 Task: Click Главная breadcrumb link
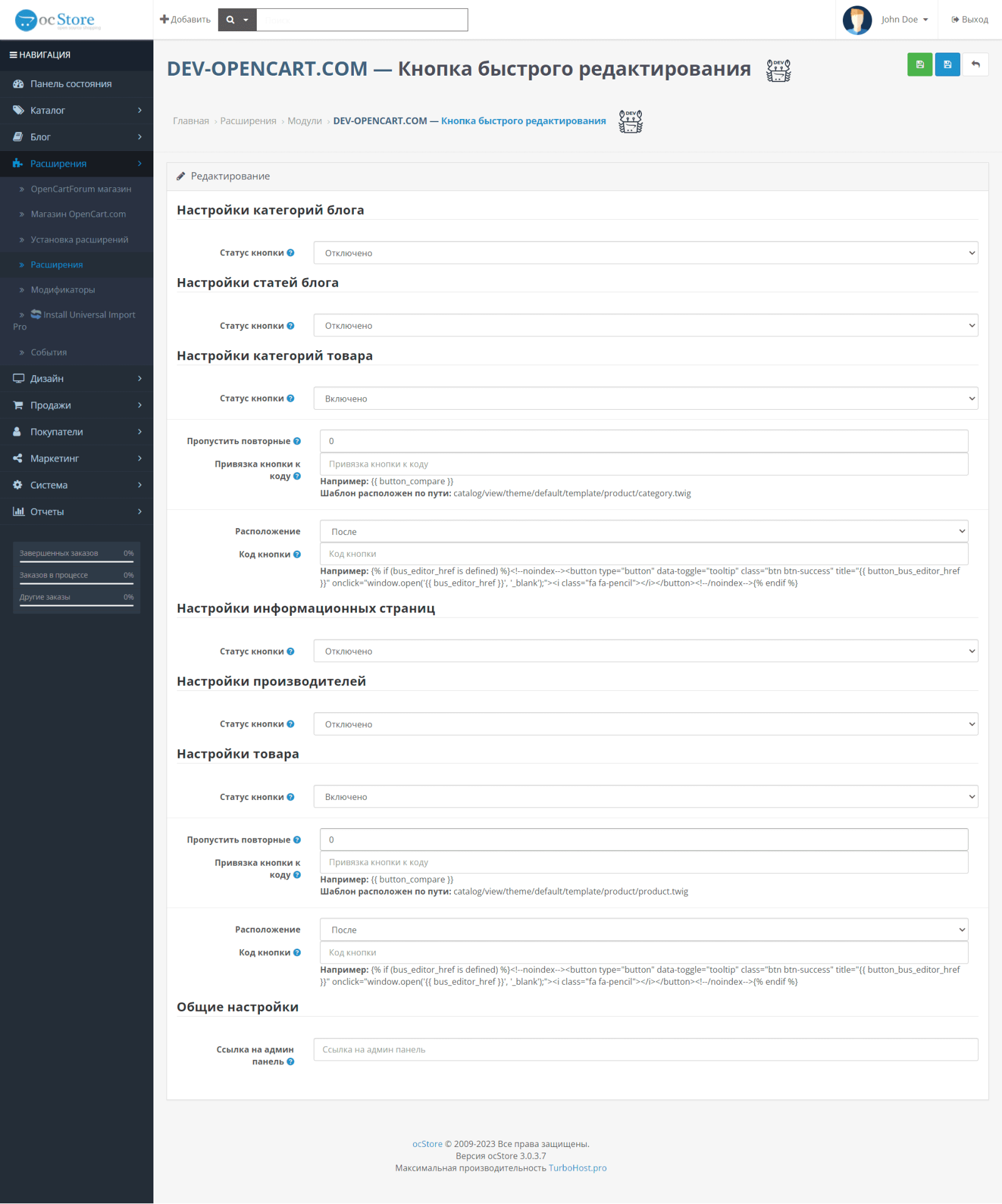(x=191, y=121)
